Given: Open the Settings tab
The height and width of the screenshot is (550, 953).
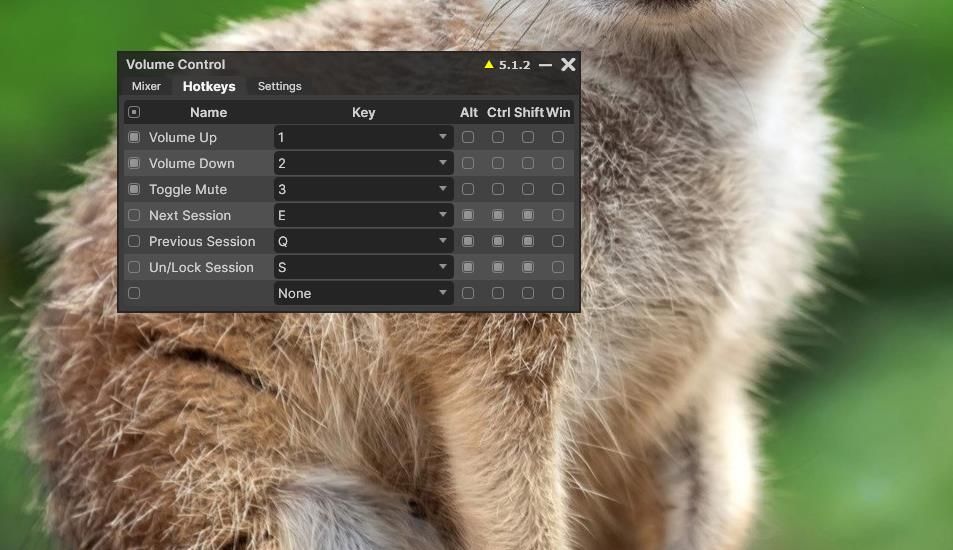Looking at the screenshot, I should click(x=279, y=86).
